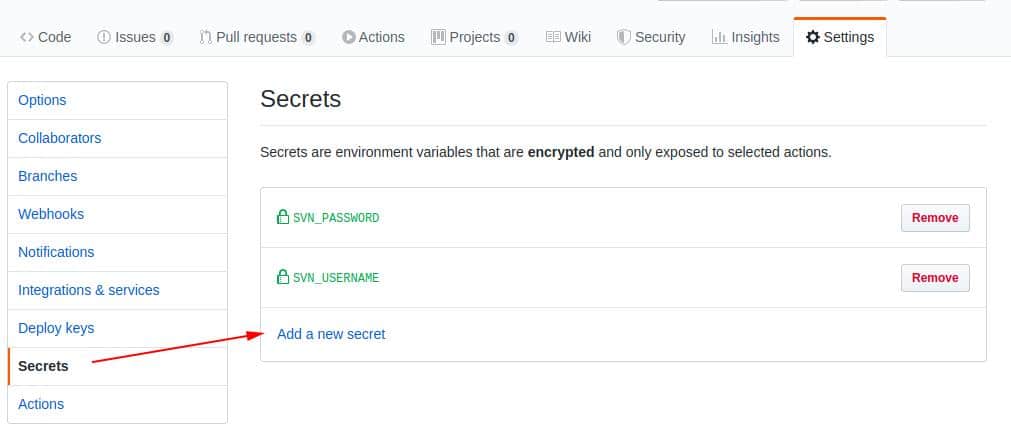Open the Webhooks settings page

pyautogui.click(x=117, y=214)
